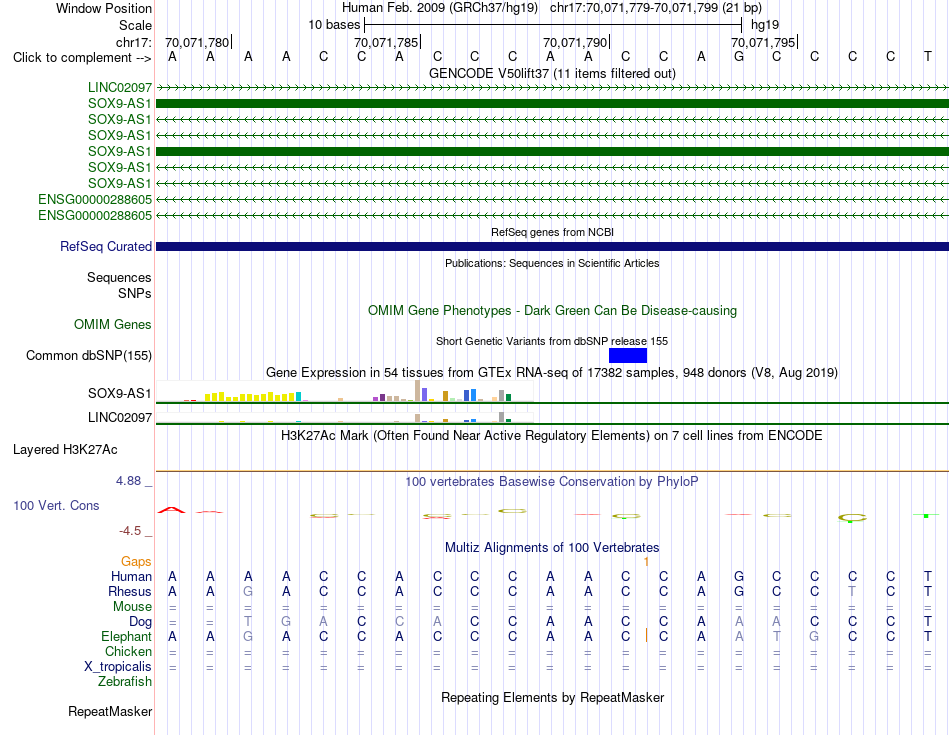The image size is (950, 735).
Task: Click 'RefSeq genes from NCBI' title
Action: pos(552,232)
